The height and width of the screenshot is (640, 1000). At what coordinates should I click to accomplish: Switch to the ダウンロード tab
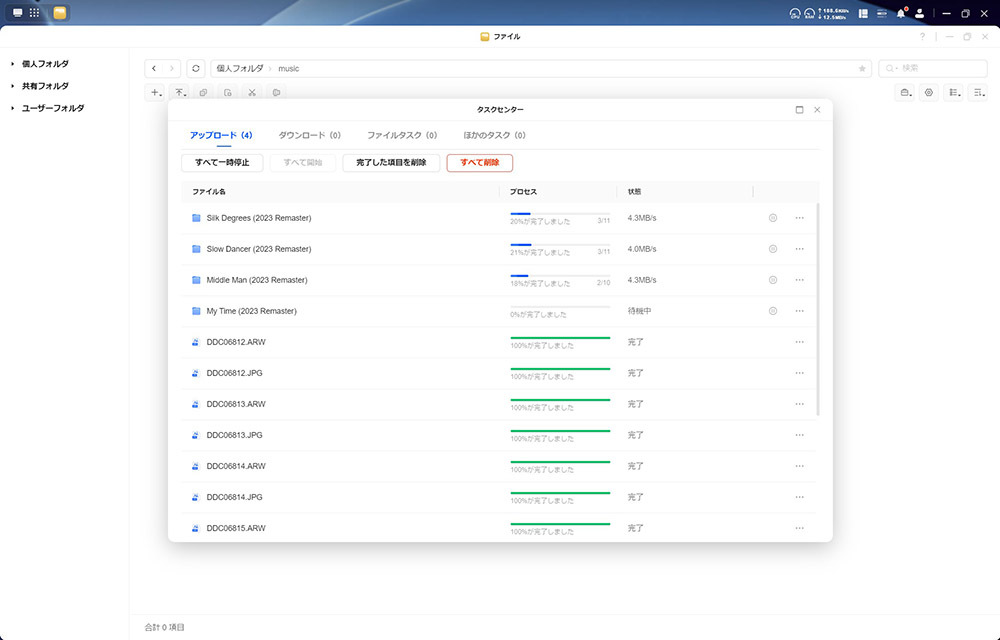point(309,135)
